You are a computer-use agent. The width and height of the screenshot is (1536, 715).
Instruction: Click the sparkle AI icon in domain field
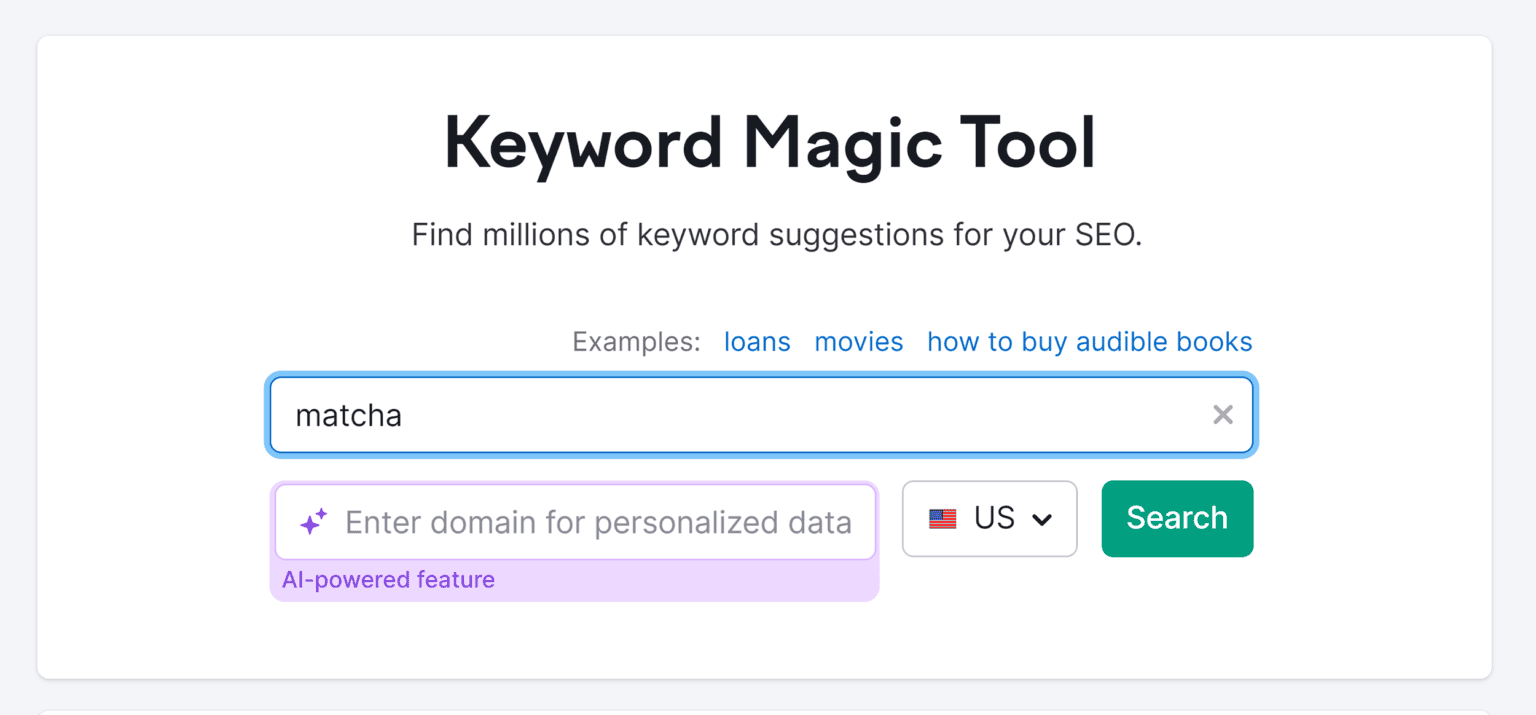click(x=313, y=521)
